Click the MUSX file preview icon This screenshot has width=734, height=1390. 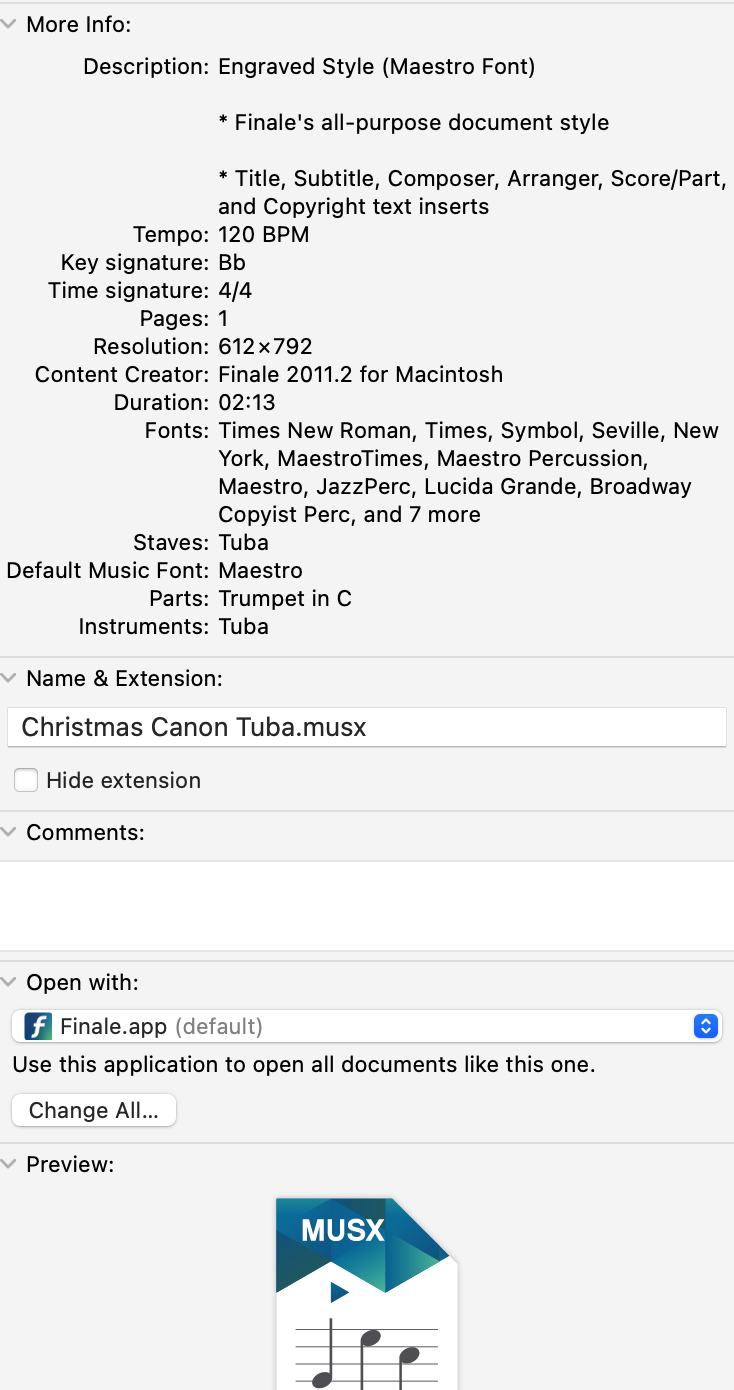[366, 1290]
